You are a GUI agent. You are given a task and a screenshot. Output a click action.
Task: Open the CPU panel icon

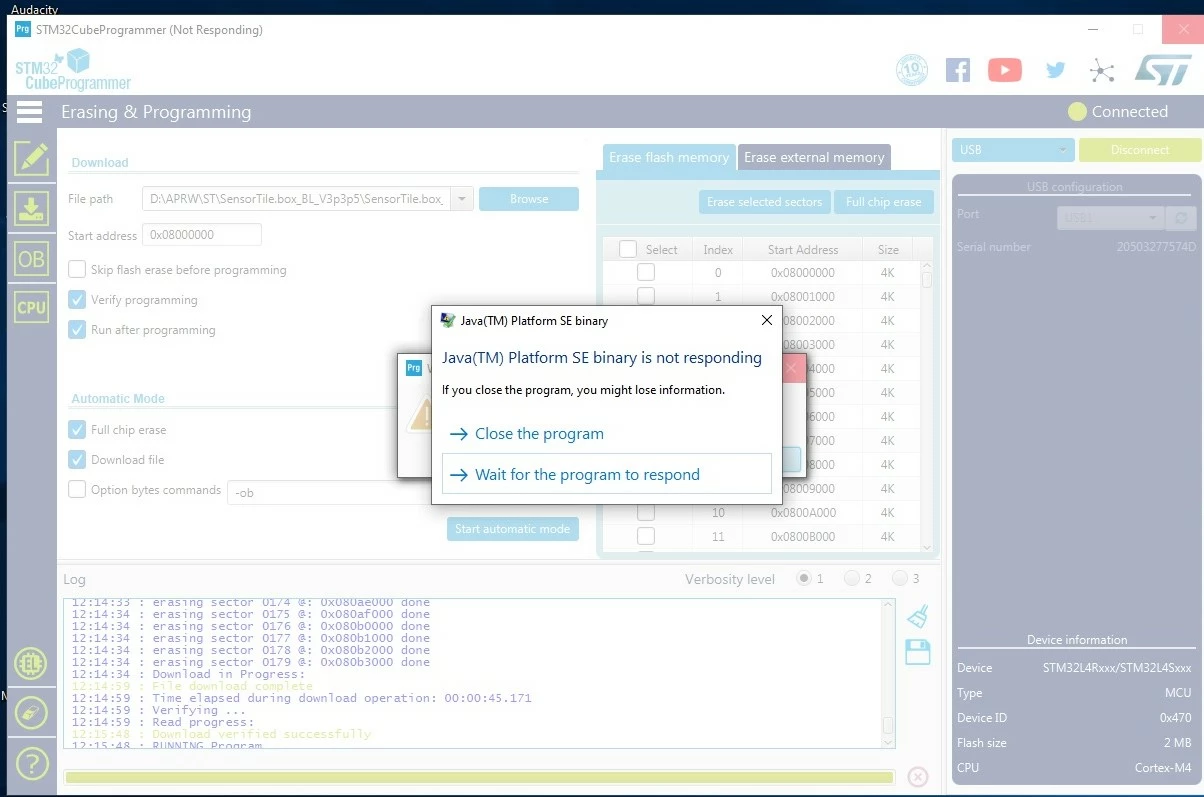[31, 307]
